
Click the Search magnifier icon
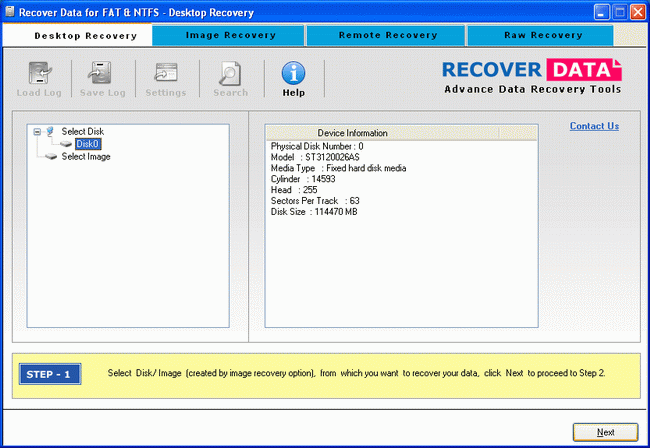coord(230,75)
